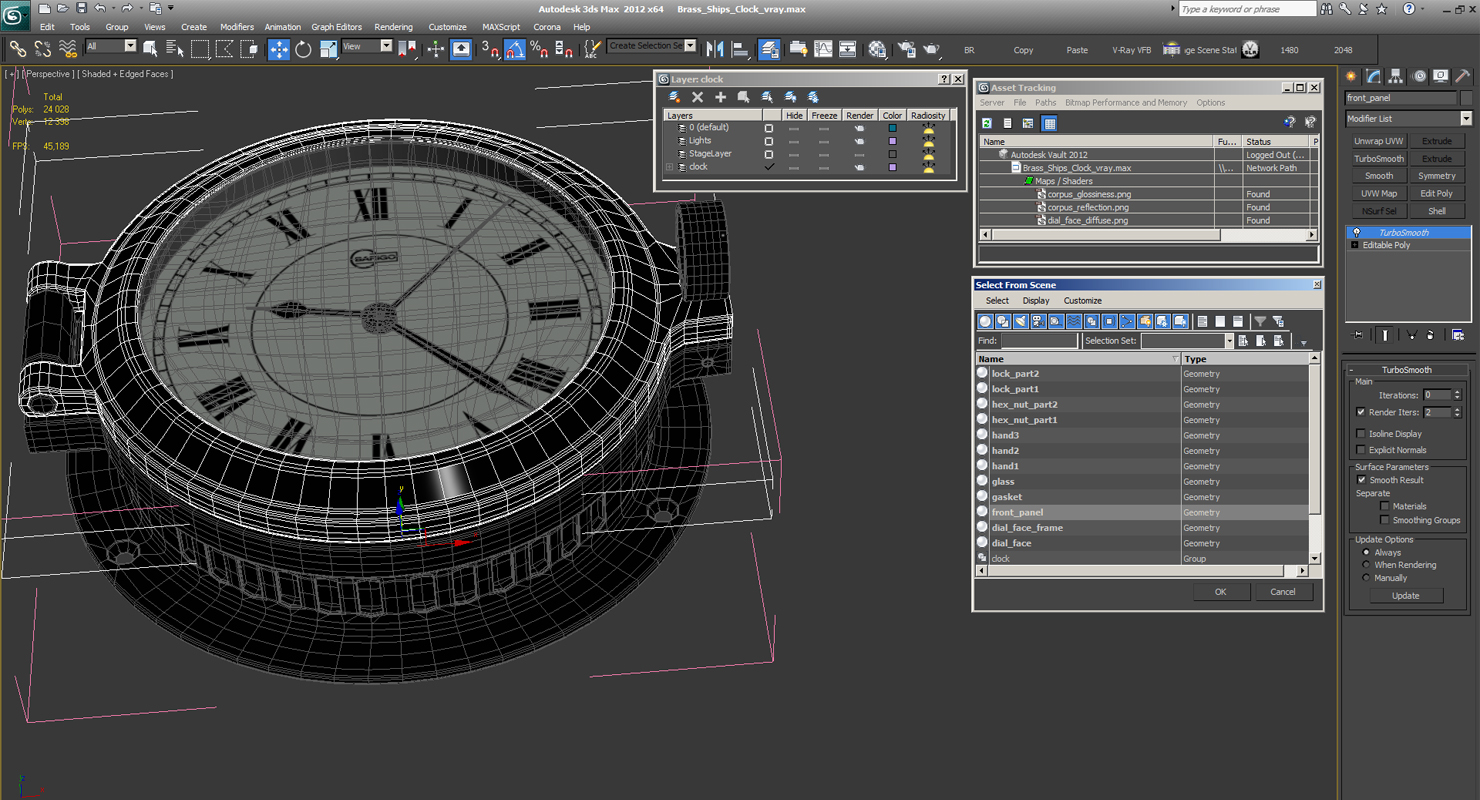Click the Edit Poly modifier button
Viewport: 1480px width, 800px height.
tap(1437, 193)
